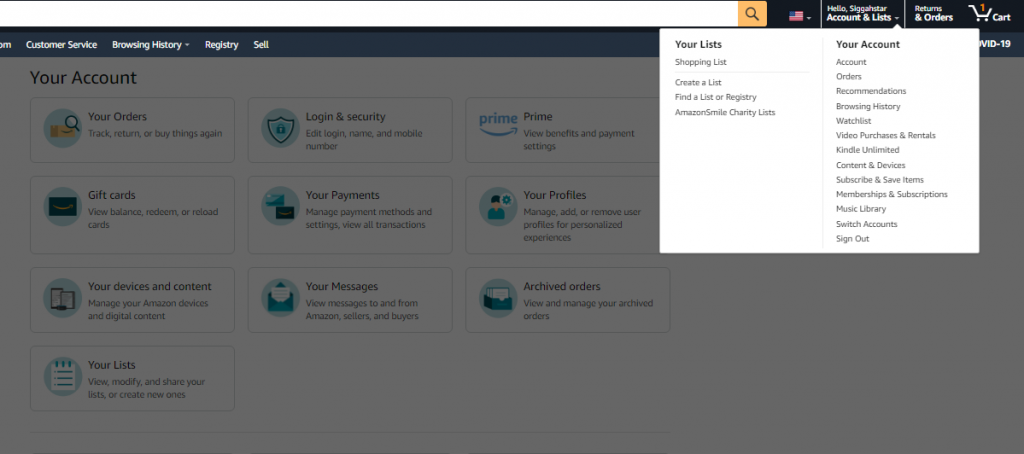Screen dimensions: 1024x454
Task: Click the Your Lists notepad icon
Action: 63,376
